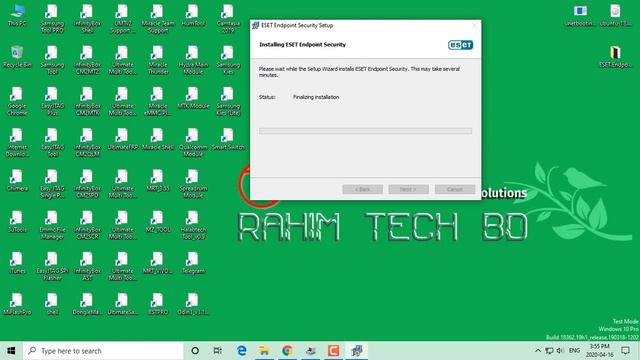
Task: Close the ESET Endpoint Security Setup window
Action: pos(474,25)
